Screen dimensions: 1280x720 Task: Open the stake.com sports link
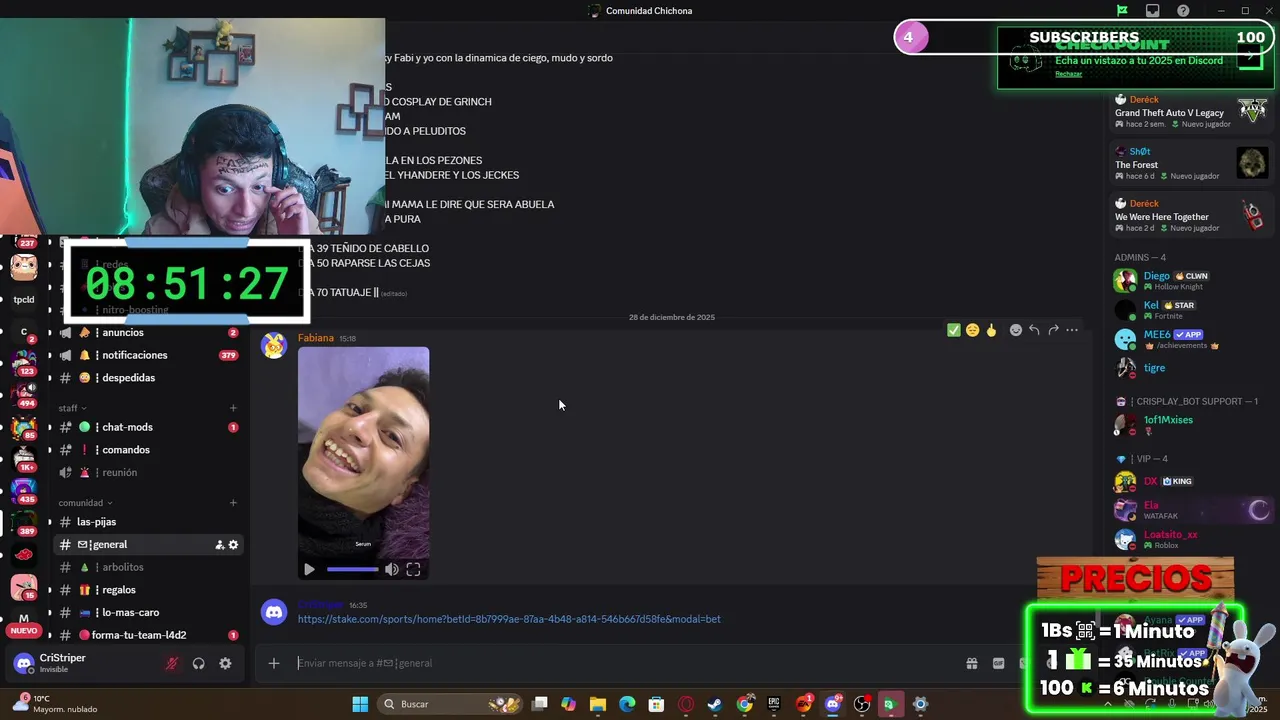[x=509, y=619]
